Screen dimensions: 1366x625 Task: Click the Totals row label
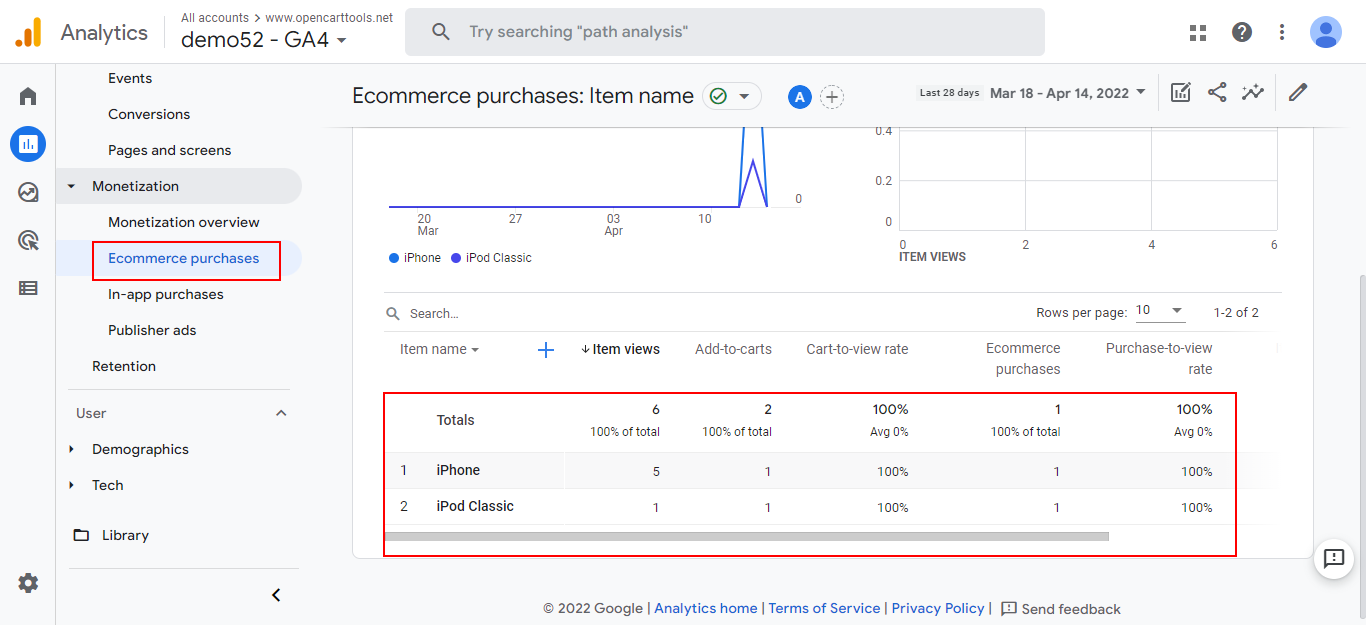tap(456, 420)
